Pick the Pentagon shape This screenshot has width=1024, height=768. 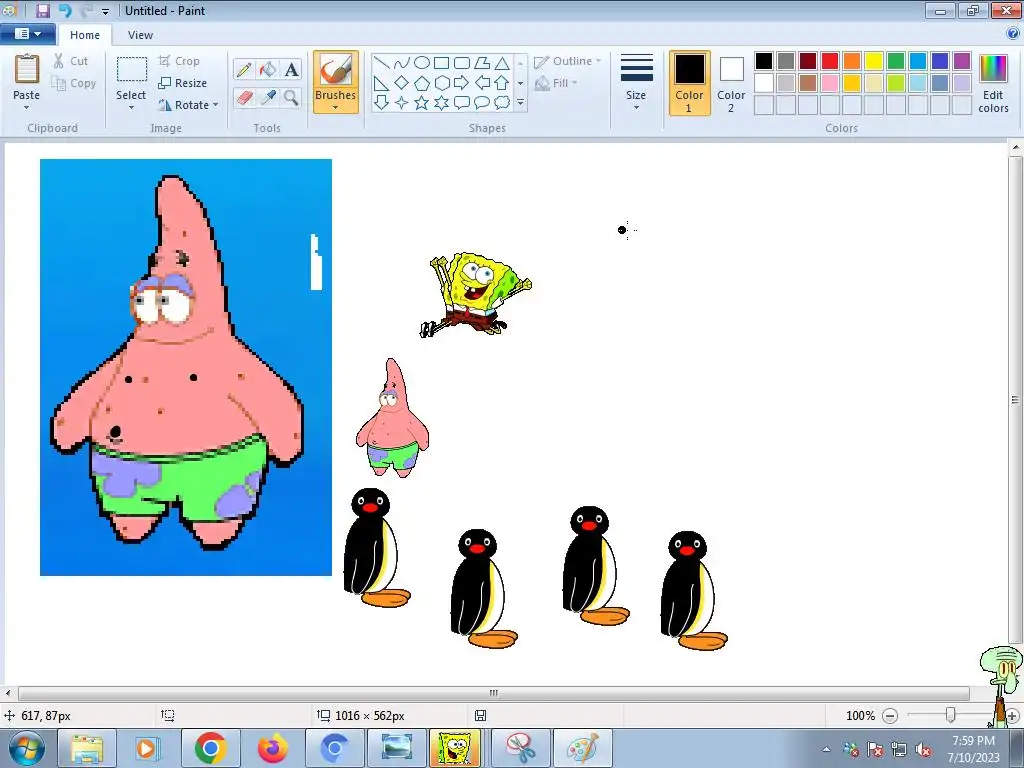422,83
